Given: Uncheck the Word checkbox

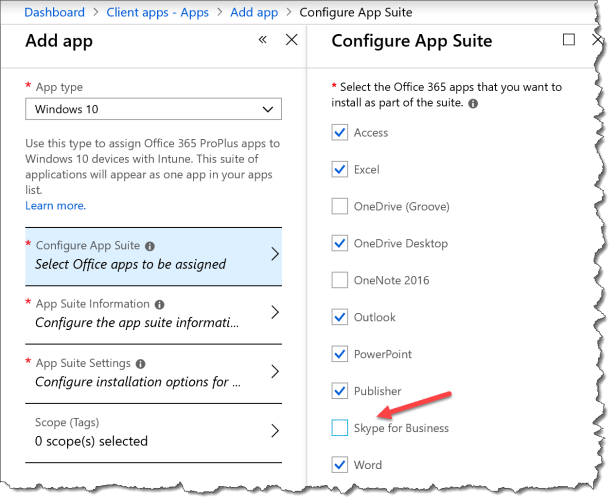Looking at the screenshot, I should 339,465.
